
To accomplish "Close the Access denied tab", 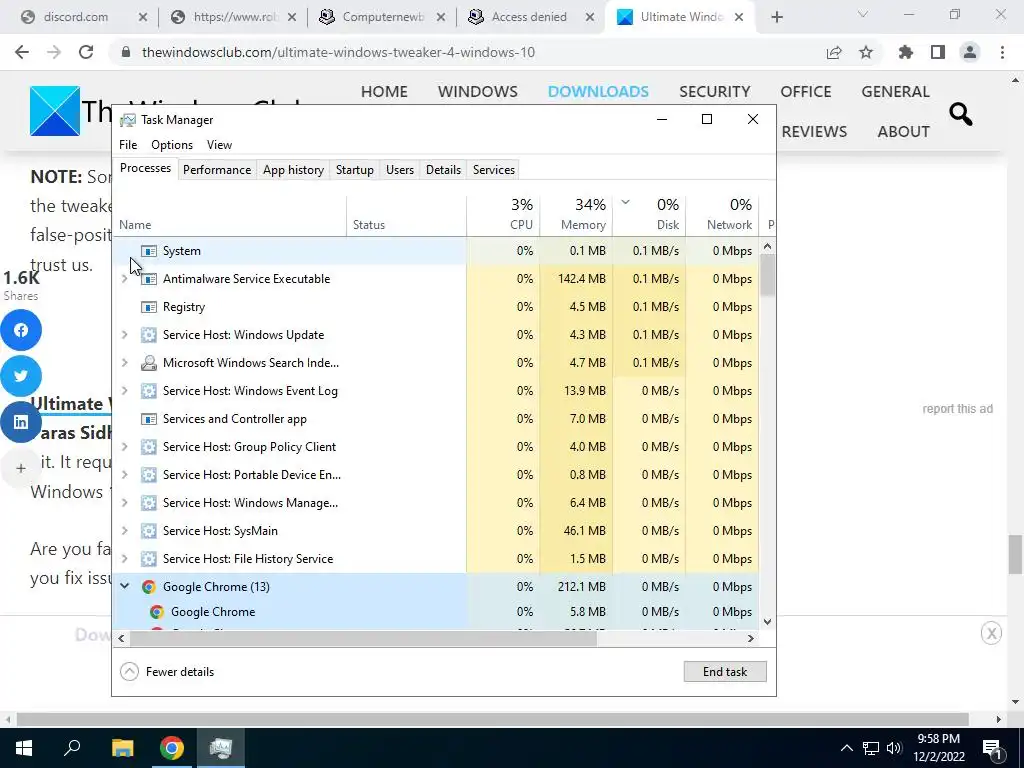I will point(590,18).
